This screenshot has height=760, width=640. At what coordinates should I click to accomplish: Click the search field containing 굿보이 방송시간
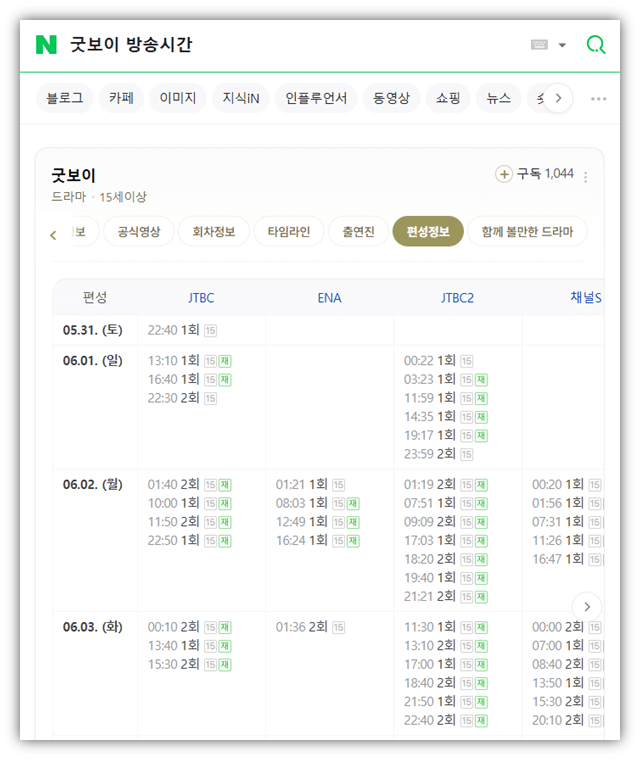[x=291, y=45]
